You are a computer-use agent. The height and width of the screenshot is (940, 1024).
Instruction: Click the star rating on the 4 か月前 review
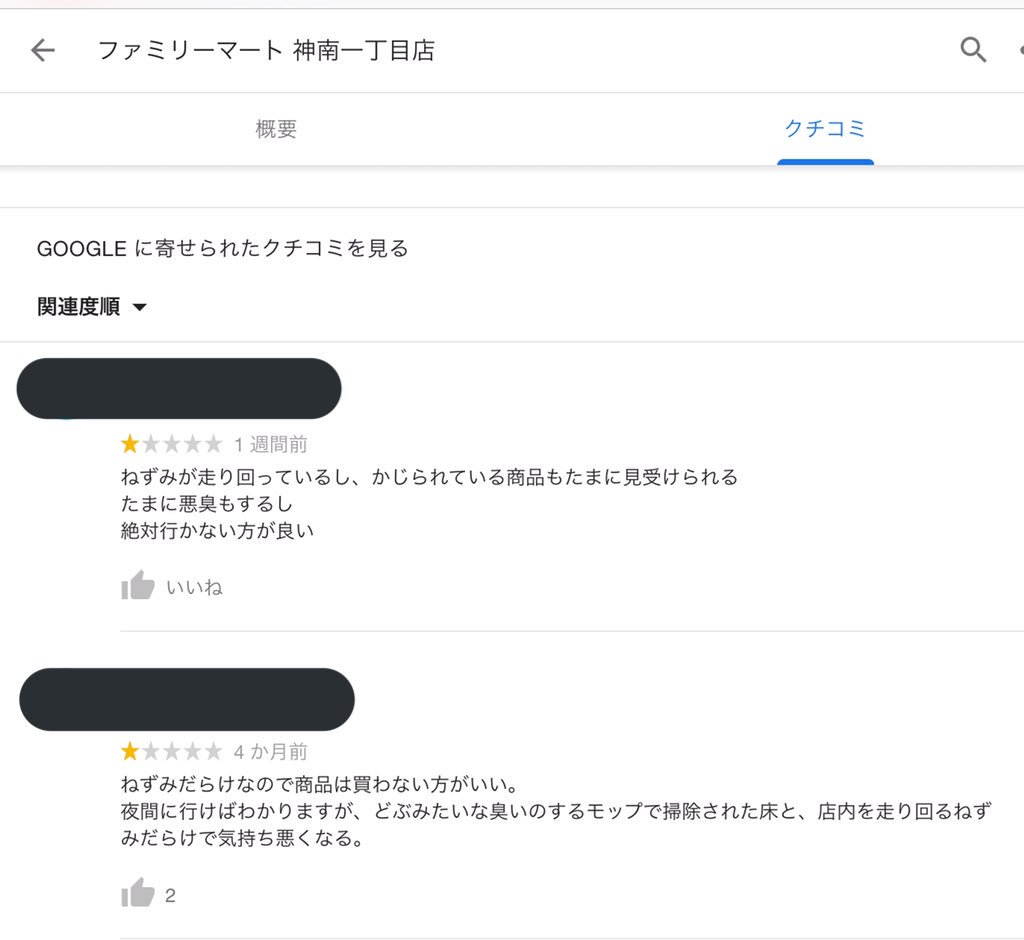tap(171, 751)
